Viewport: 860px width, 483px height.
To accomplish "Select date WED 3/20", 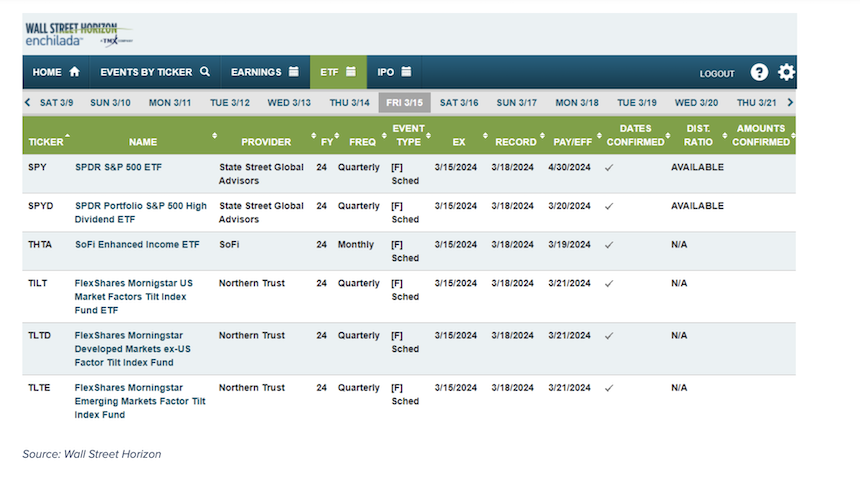I will pyautogui.click(x=696, y=103).
